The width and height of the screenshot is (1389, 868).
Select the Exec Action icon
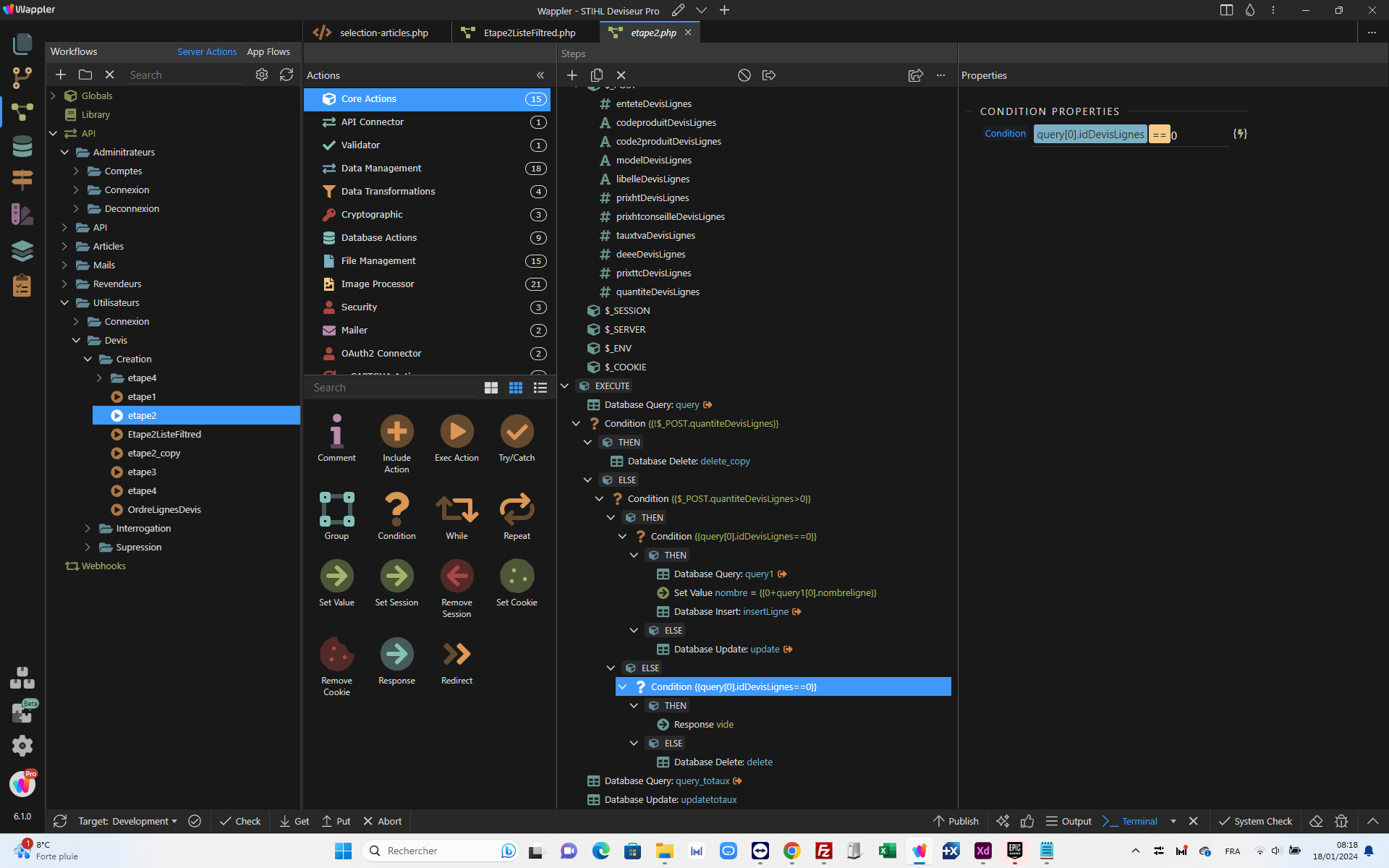(x=456, y=432)
